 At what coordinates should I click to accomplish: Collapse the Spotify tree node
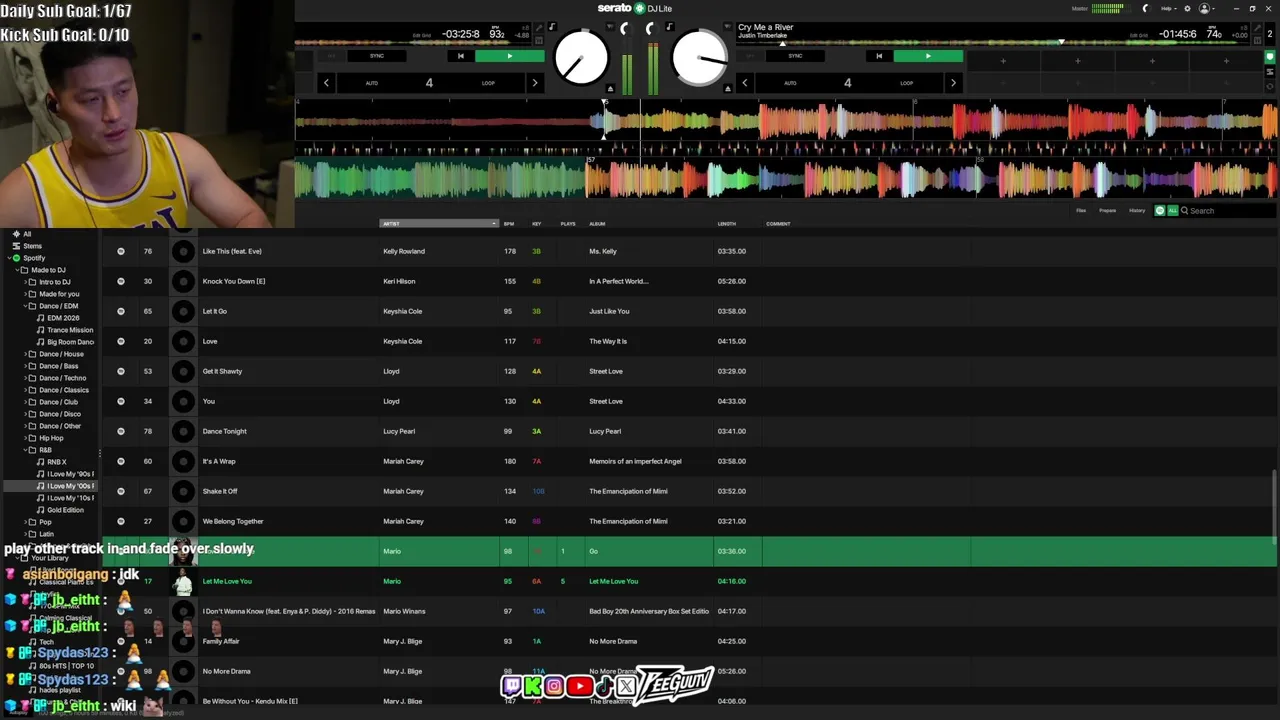[8, 258]
